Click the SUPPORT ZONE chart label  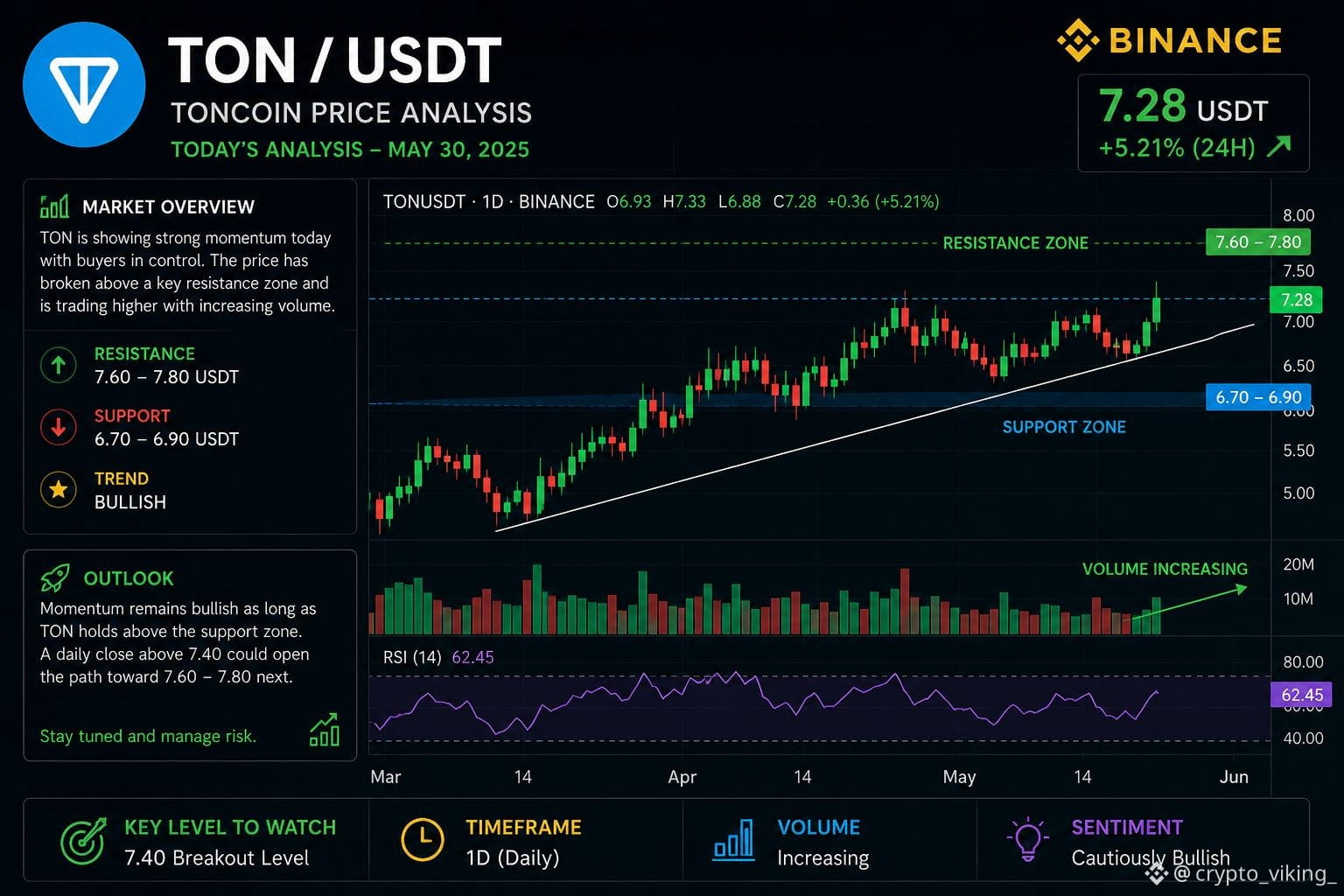click(1064, 427)
